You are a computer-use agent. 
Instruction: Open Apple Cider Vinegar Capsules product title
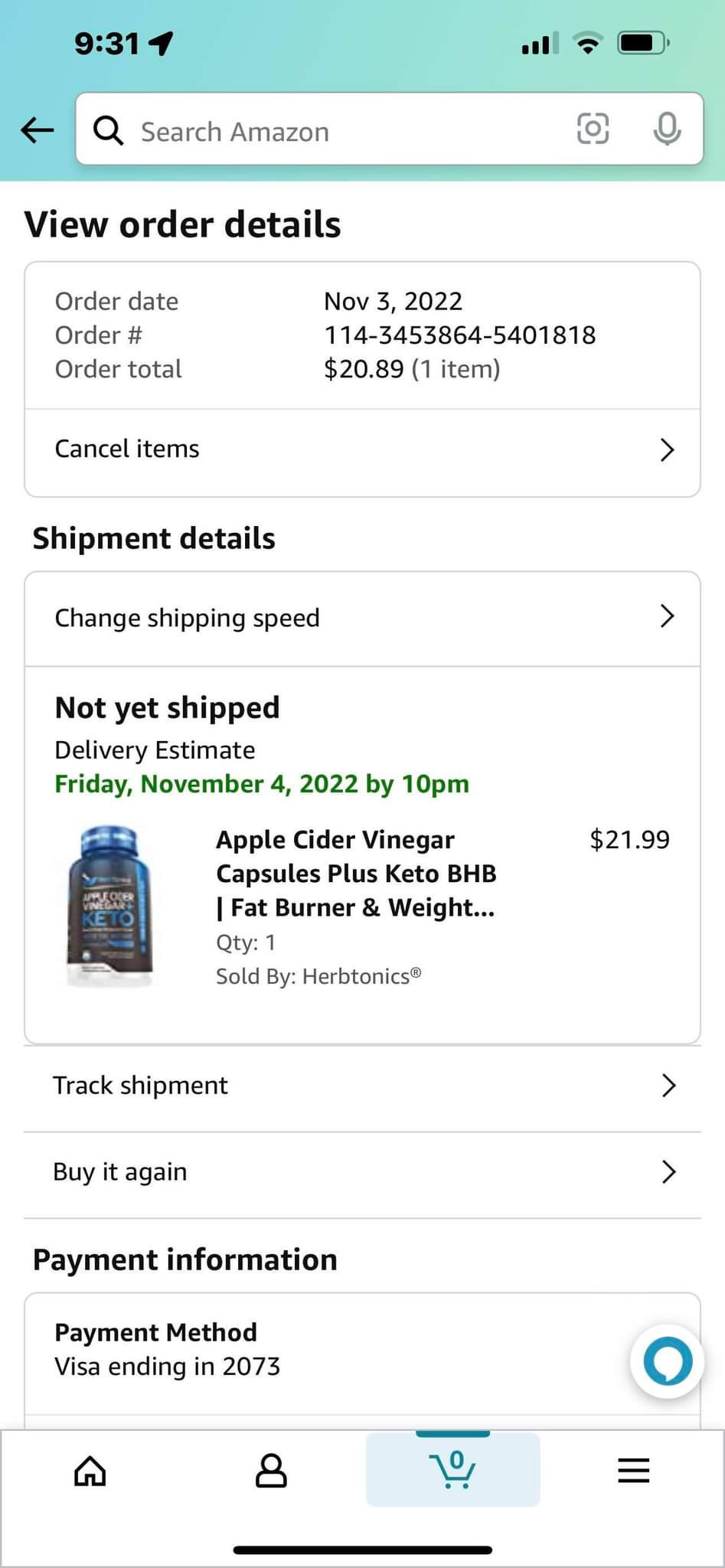click(356, 874)
